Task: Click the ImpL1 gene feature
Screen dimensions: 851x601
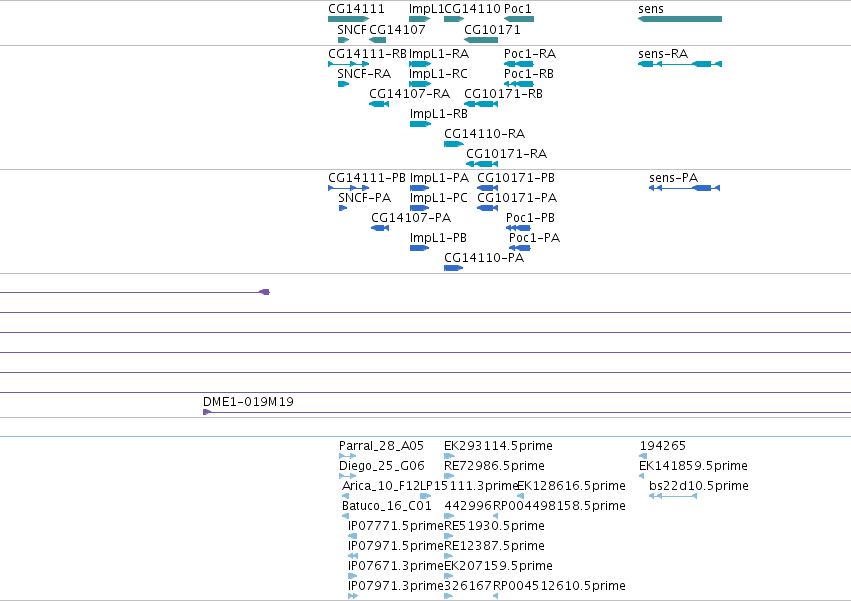Action: pyautogui.click(x=420, y=19)
